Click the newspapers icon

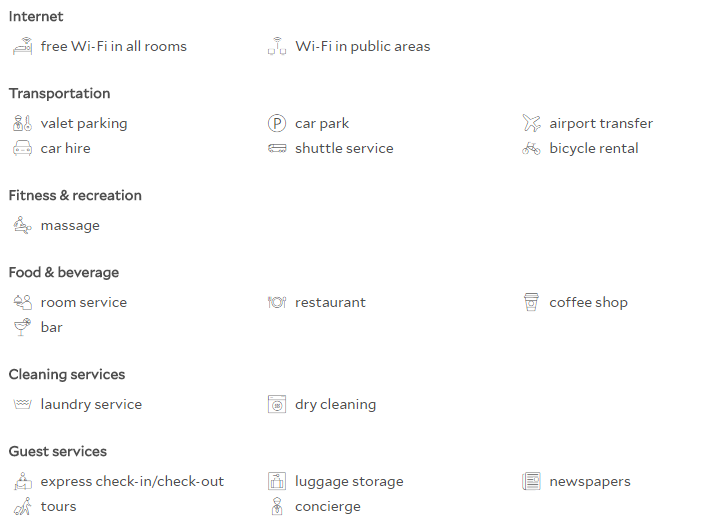point(532,481)
